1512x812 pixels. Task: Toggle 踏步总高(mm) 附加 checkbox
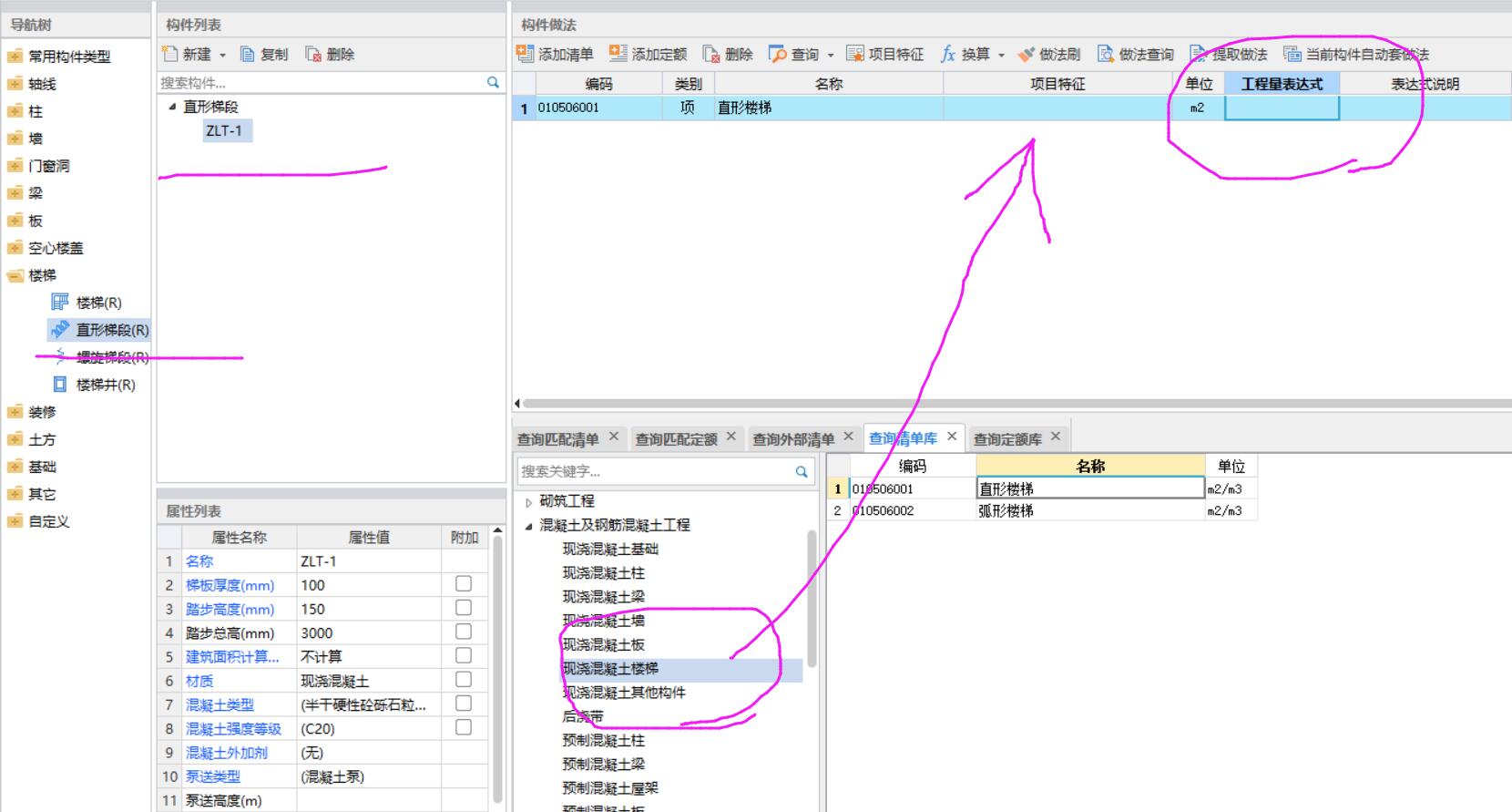point(464,632)
